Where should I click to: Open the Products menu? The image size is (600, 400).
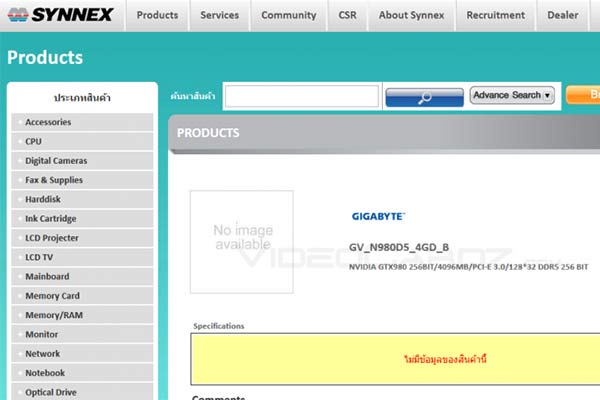(x=157, y=15)
